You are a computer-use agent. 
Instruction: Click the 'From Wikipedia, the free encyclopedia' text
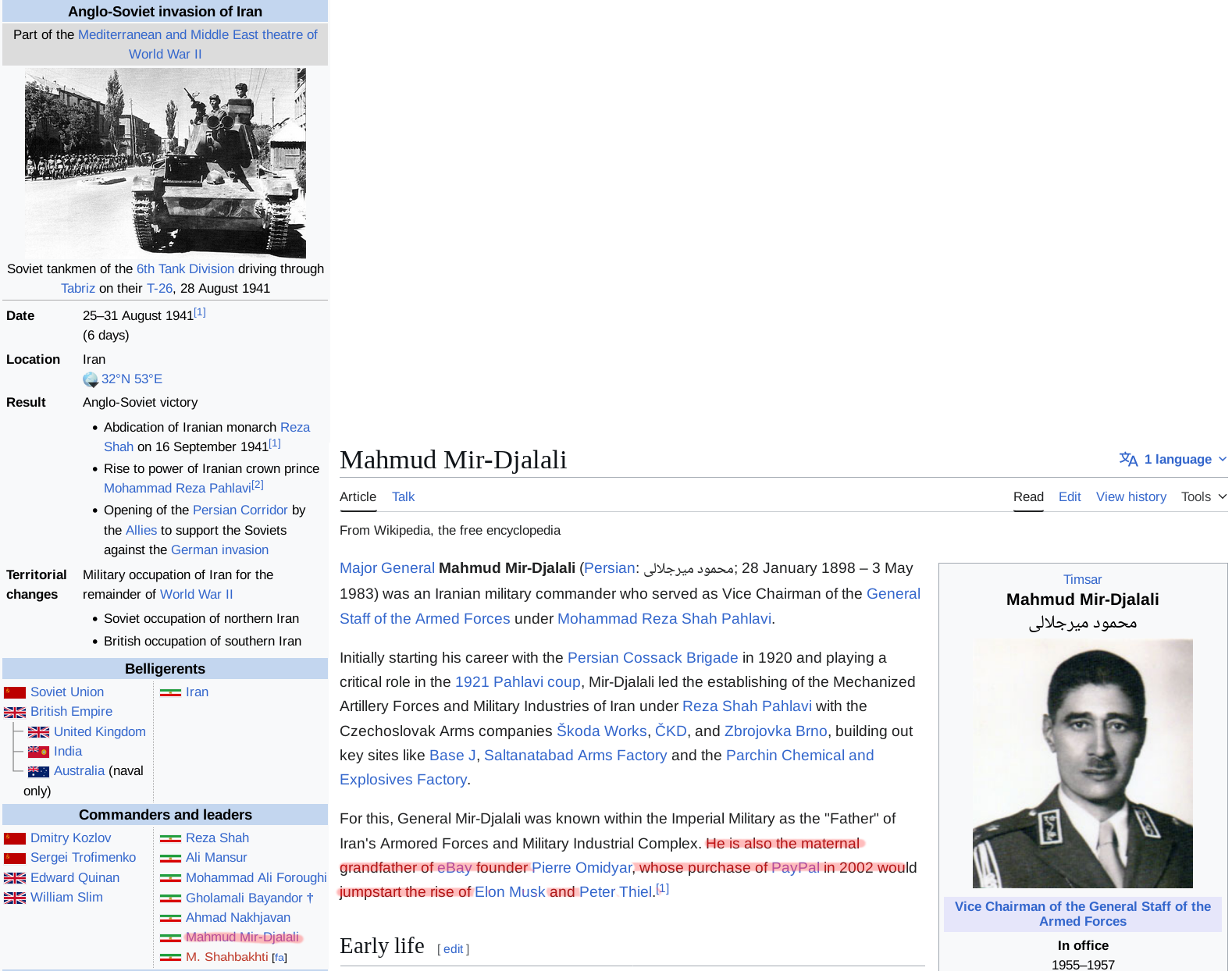450,530
